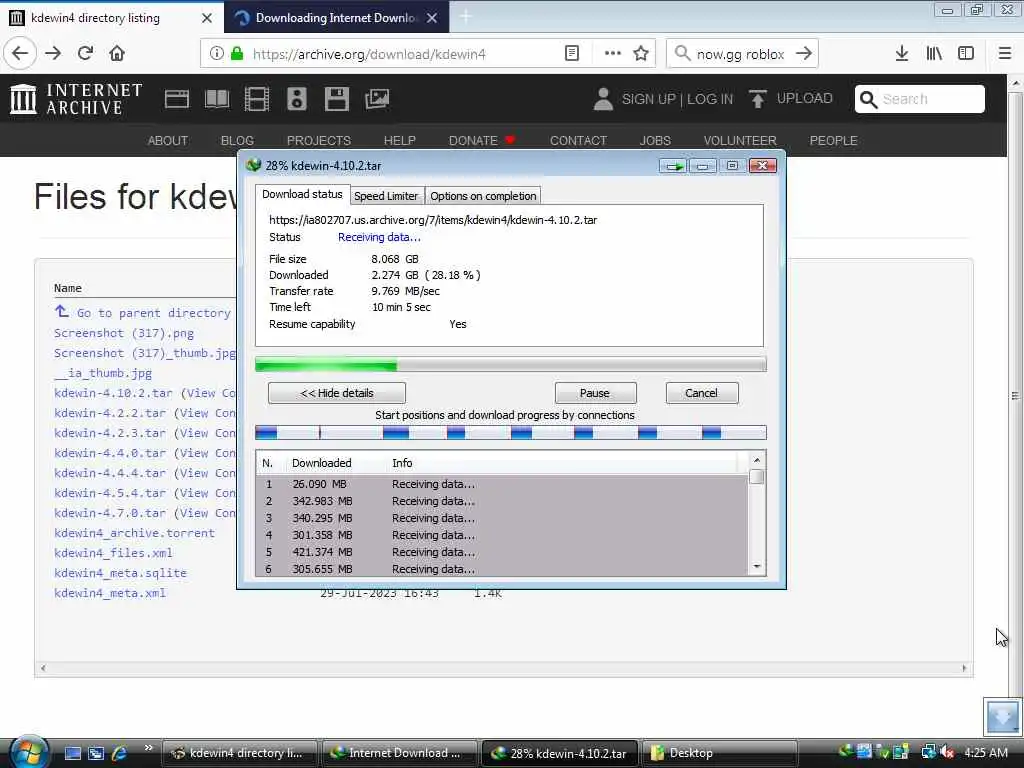The height and width of the screenshot is (768, 1024).
Task: Open the Web section icon on Internet Archive
Action: 176,99
